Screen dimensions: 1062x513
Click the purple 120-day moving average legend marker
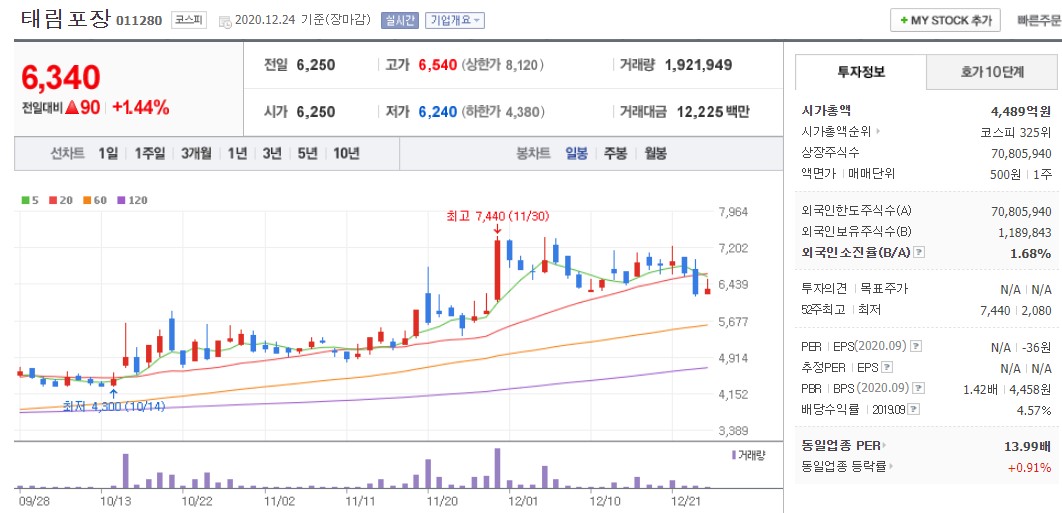[x=121, y=201]
